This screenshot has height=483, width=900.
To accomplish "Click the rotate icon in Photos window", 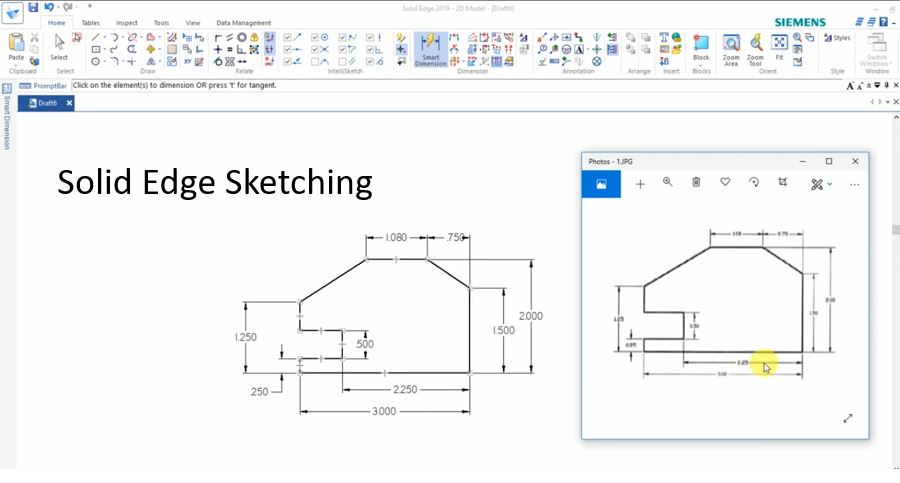I will tap(754, 182).
